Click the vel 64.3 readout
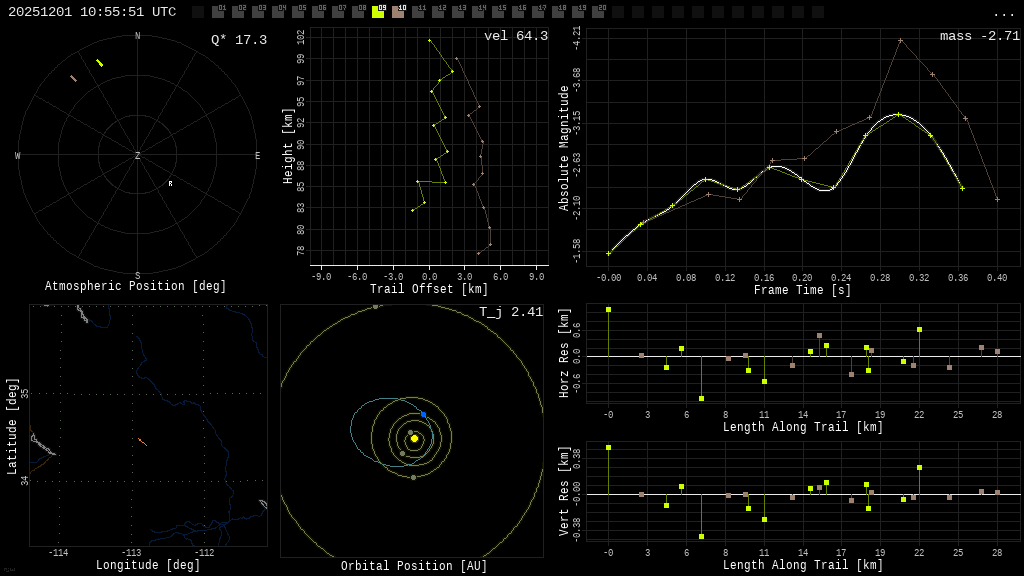1024x576 pixels. click(516, 36)
